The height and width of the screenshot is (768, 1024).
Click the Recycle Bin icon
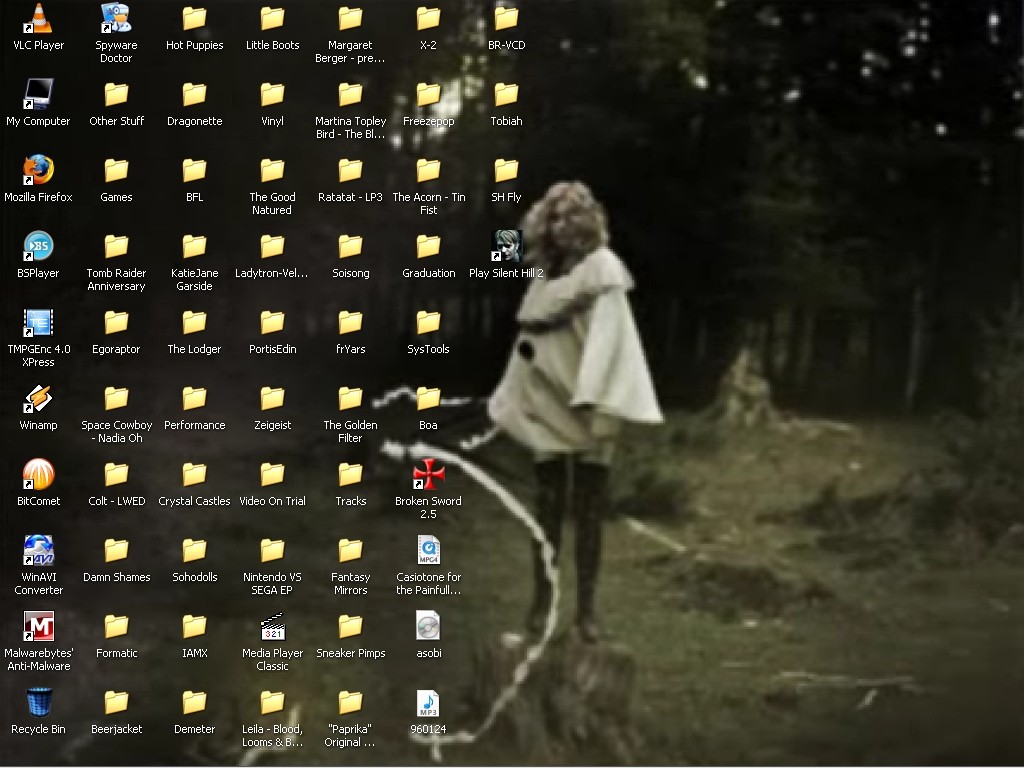coord(38,703)
